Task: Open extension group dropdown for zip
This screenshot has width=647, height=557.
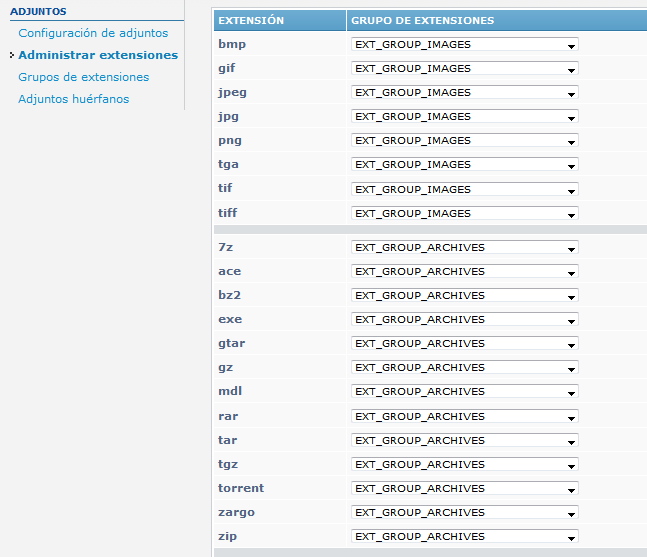Action: coord(464,537)
